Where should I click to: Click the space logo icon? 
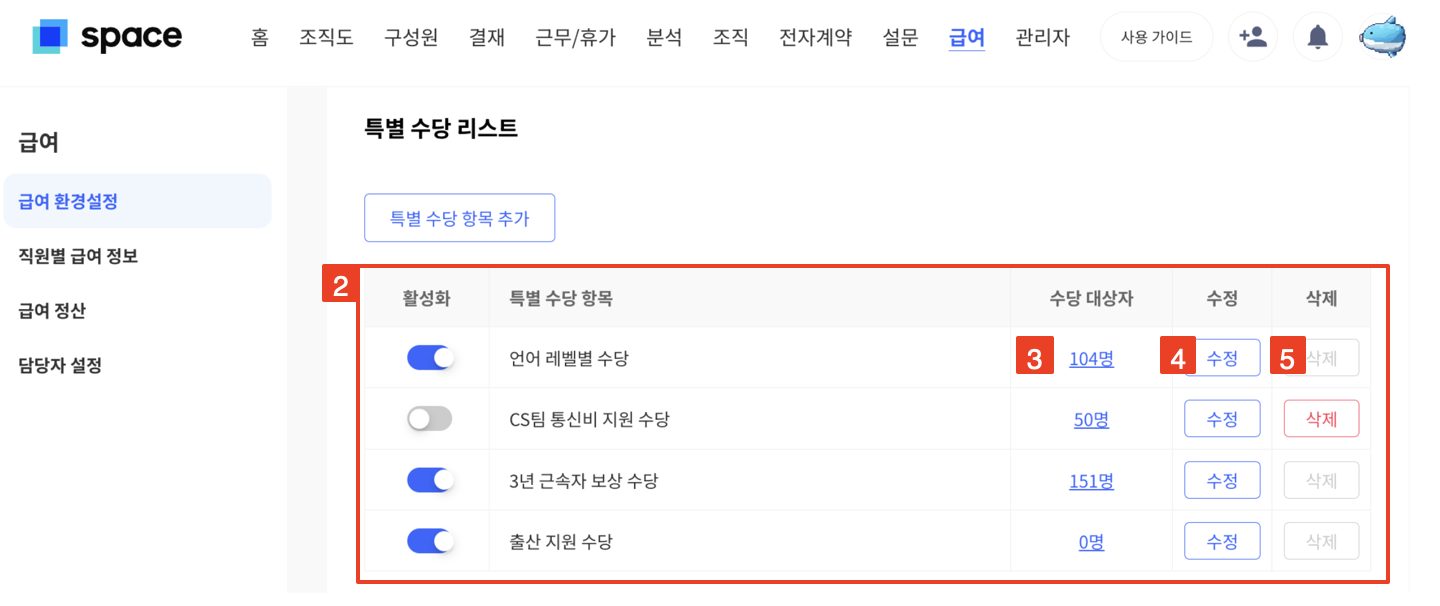coord(50,37)
